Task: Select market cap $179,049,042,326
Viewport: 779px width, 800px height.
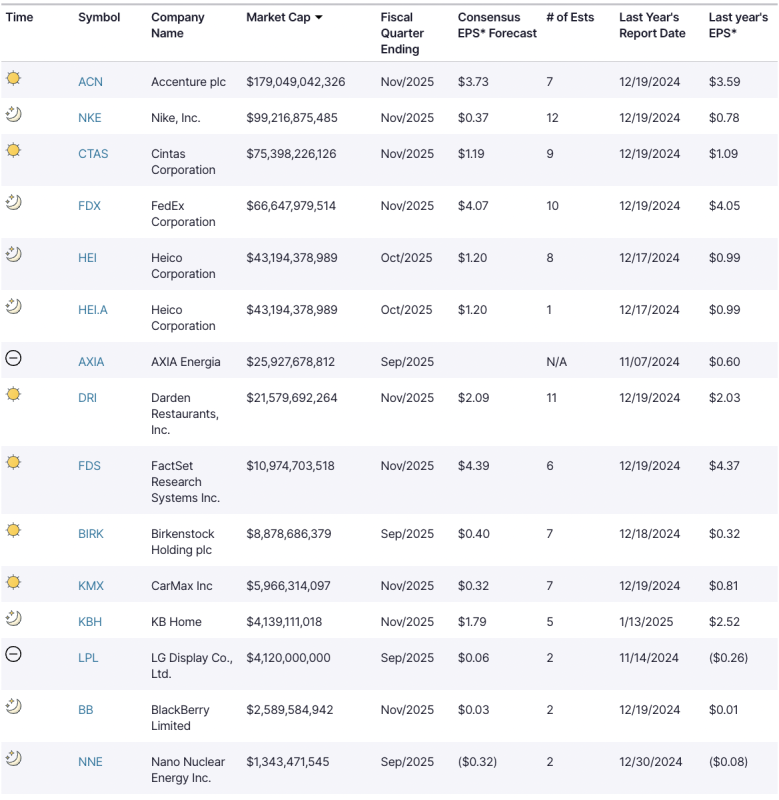Action: coord(296,82)
